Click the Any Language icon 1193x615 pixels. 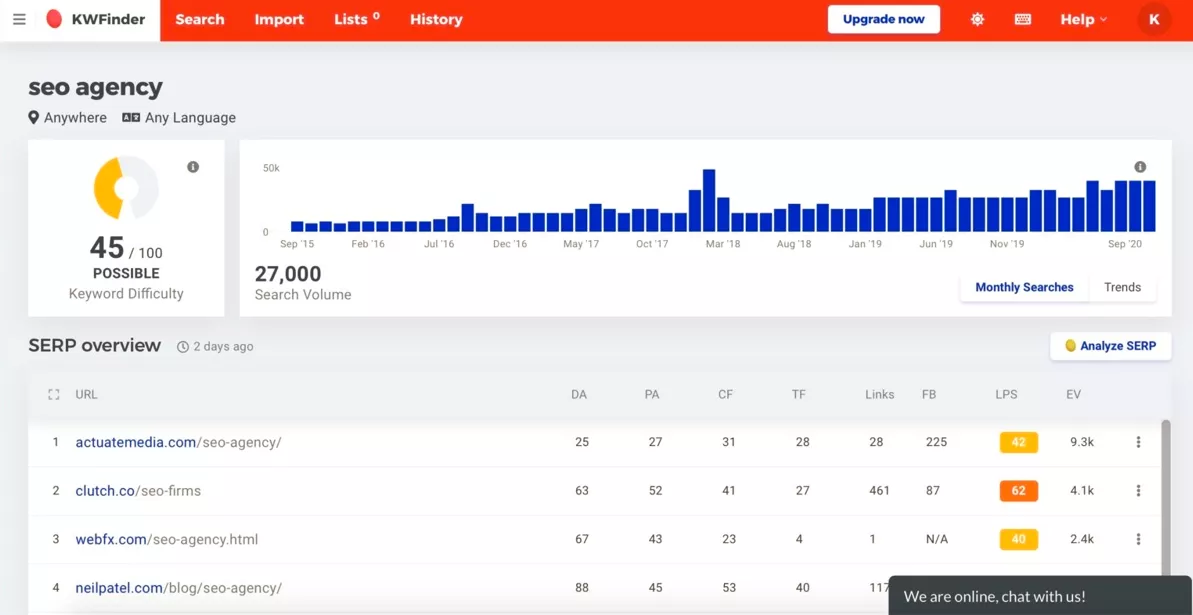click(131, 118)
